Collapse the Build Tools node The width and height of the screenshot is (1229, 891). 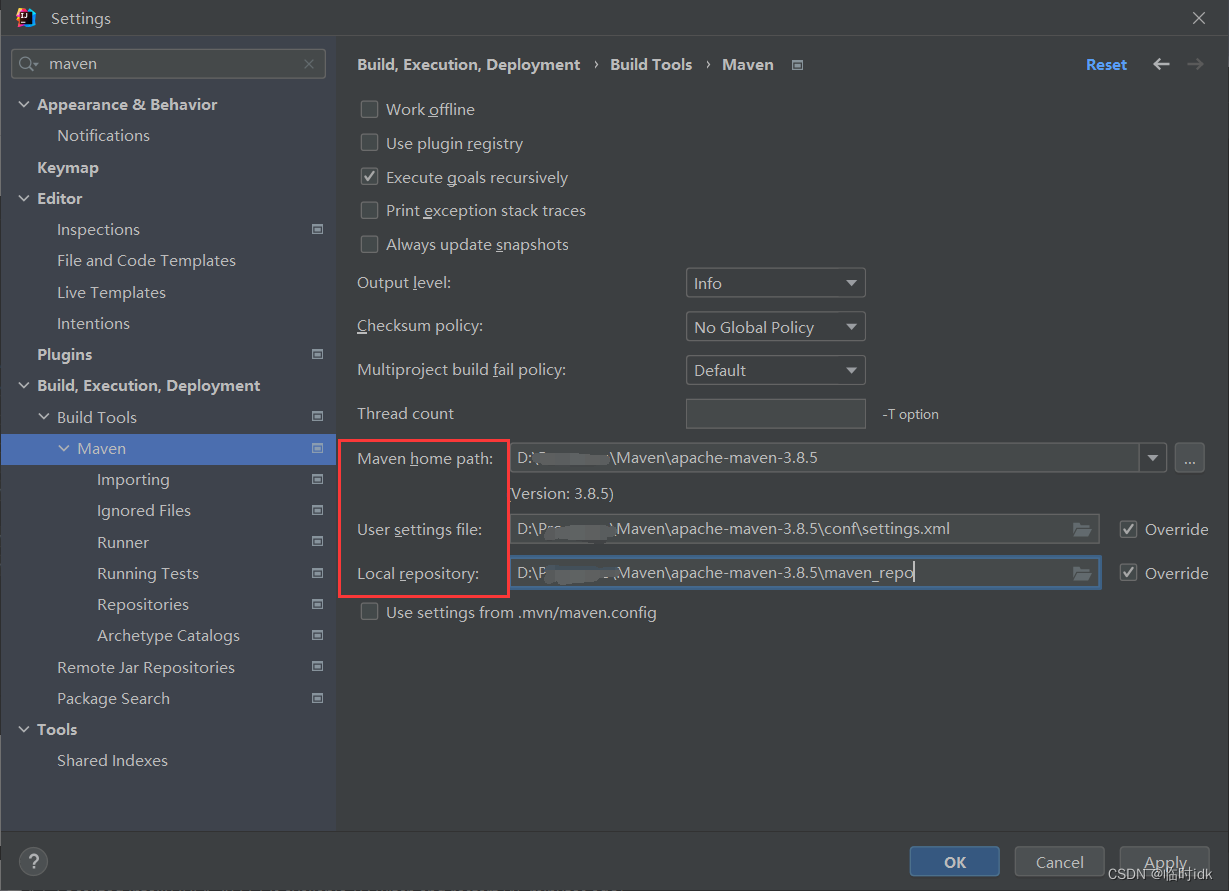point(44,417)
